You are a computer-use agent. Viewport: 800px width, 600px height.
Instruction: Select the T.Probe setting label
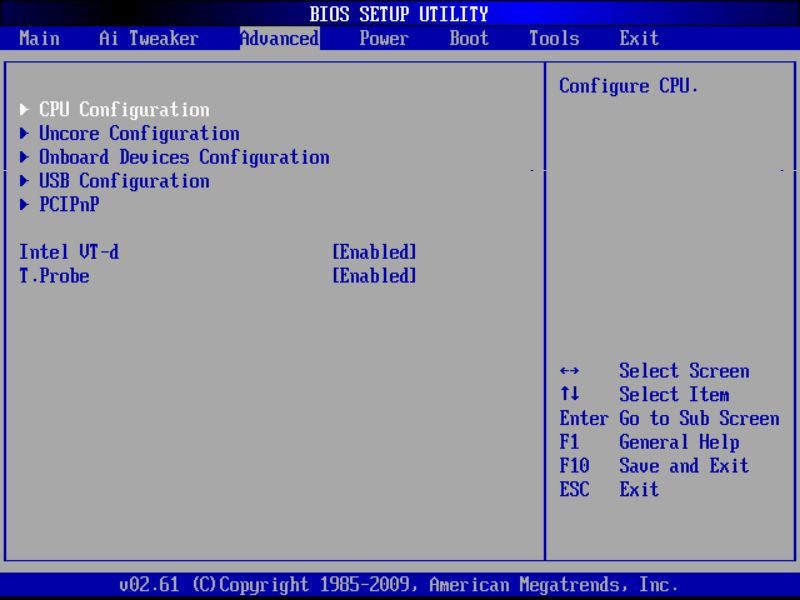pyautogui.click(x=54, y=277)
